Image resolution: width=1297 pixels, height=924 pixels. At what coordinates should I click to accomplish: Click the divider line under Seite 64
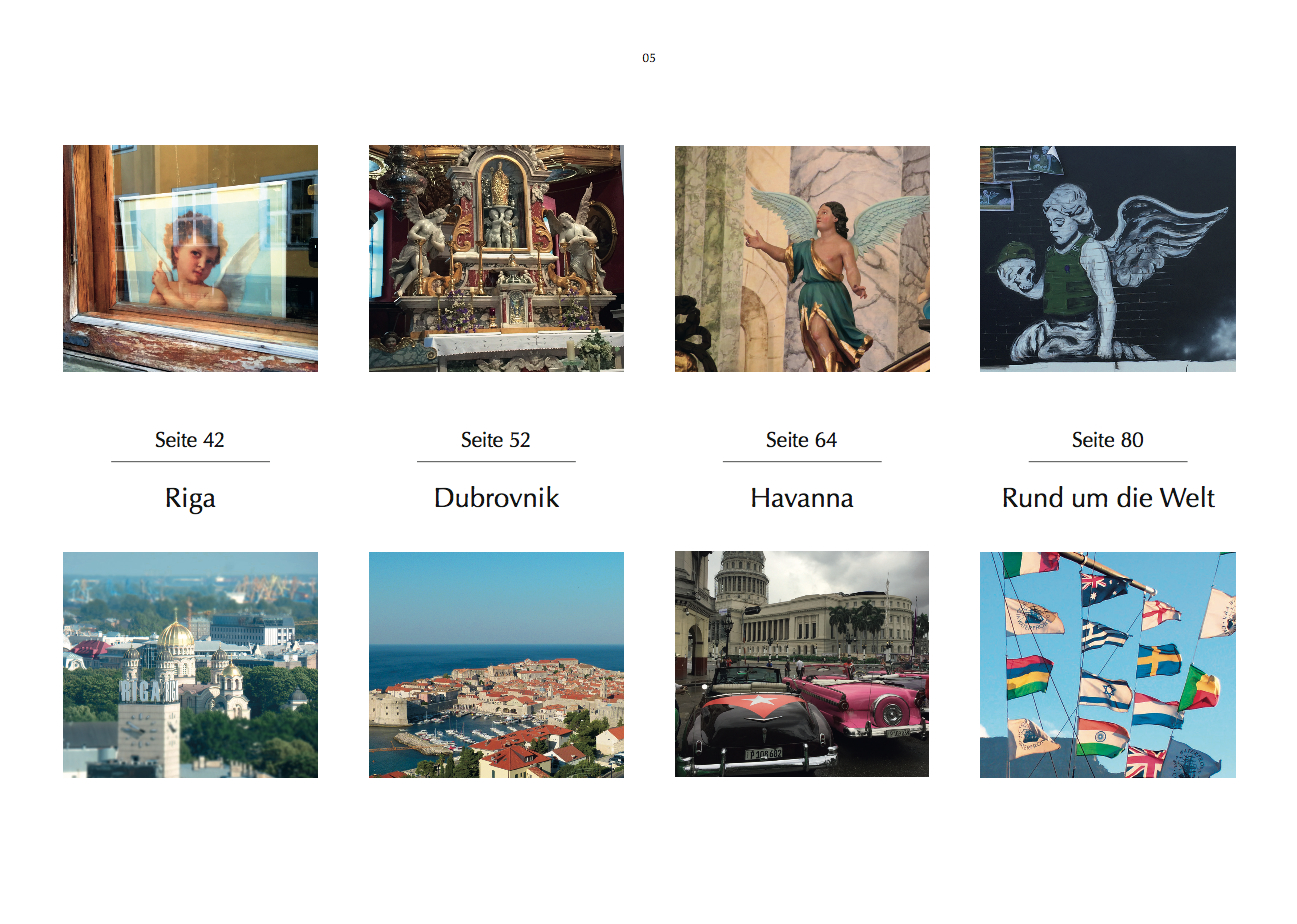802,462
